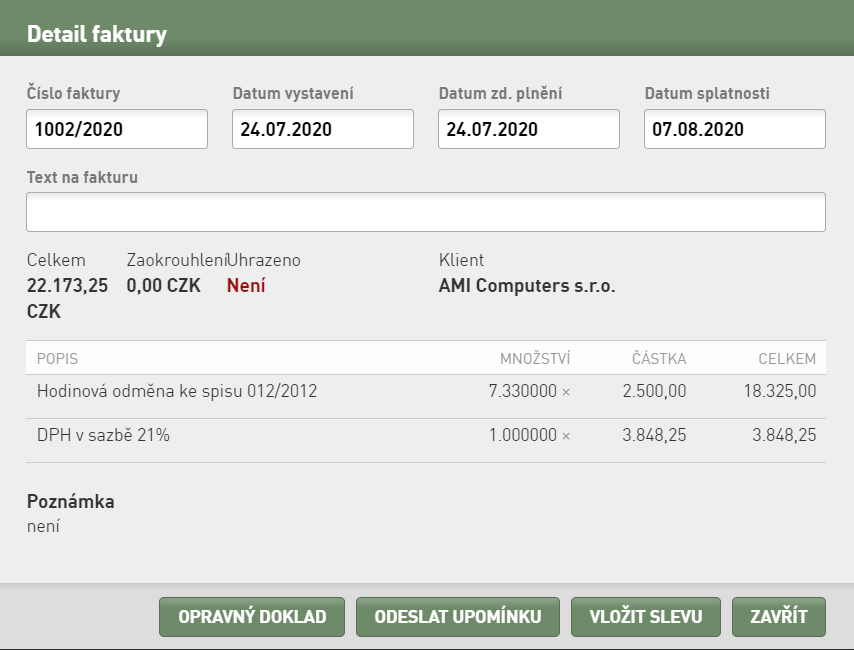Open the VLOŽIT SLEVU discount button
The height and width of the screenshot is (650, 854).
[x=645, y=616]
